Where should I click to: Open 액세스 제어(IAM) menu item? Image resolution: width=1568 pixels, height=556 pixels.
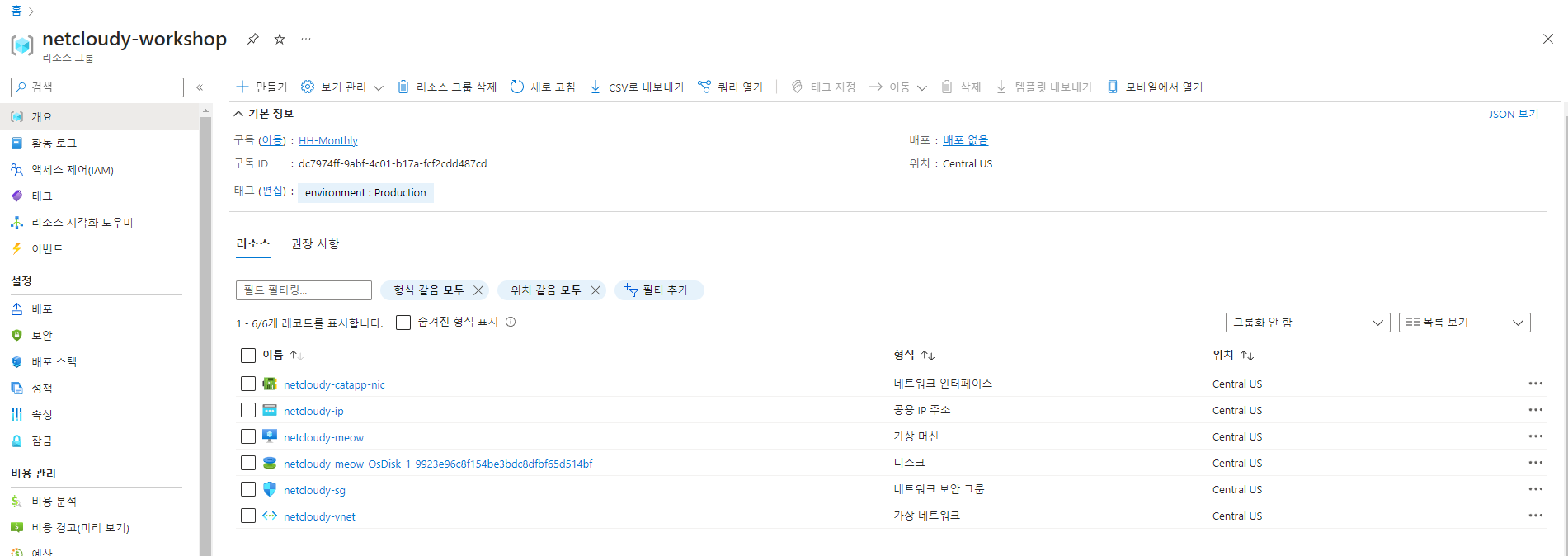click(100, 169)
